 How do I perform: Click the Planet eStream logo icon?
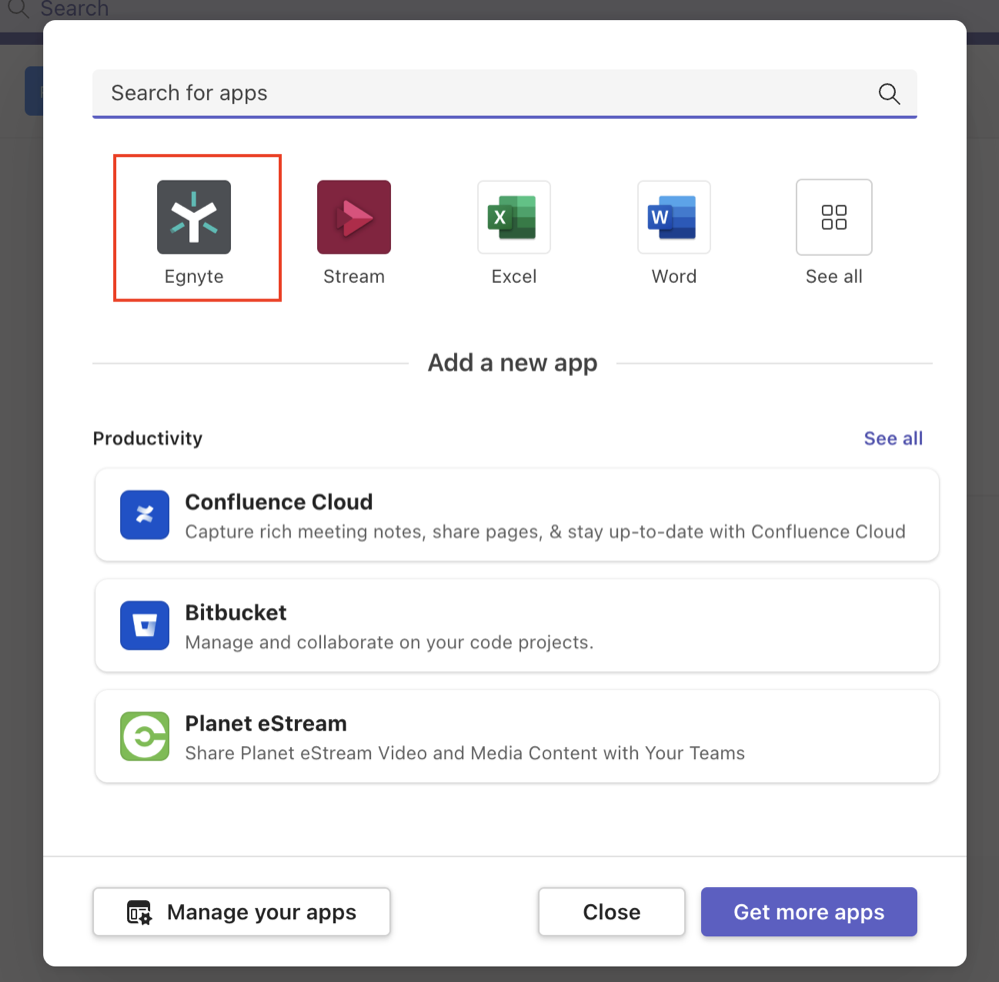coord(145,736)
